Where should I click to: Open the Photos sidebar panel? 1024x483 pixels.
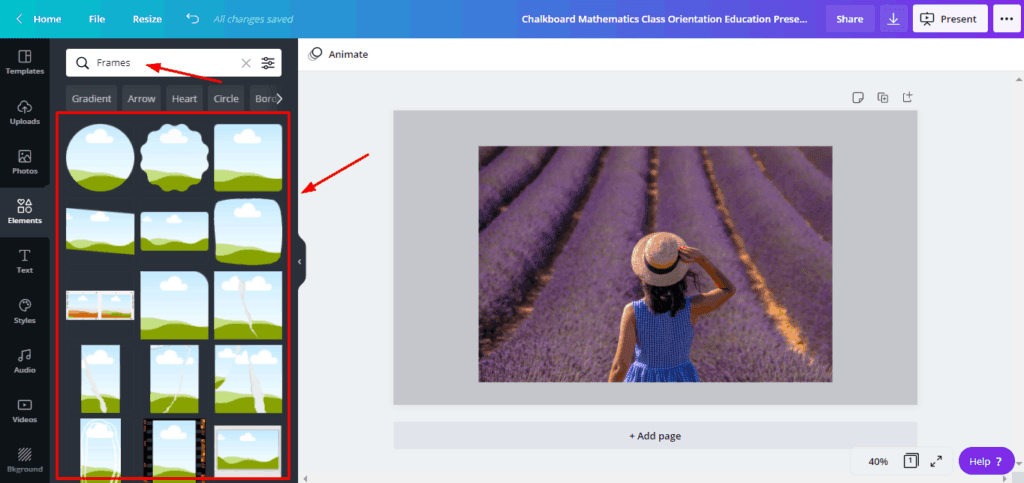24,162
